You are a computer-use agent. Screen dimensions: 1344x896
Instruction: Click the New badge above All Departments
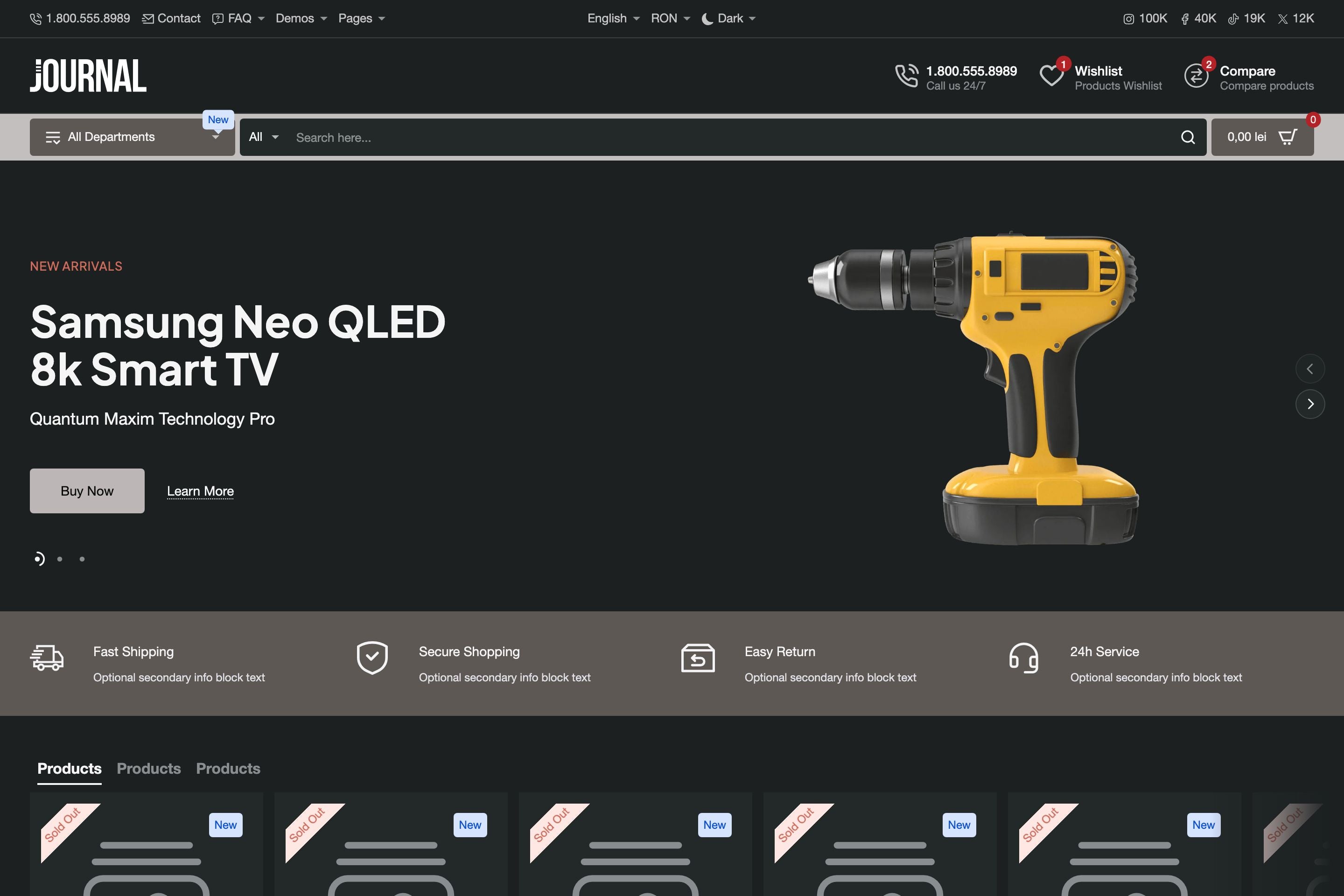coord(218,120)
